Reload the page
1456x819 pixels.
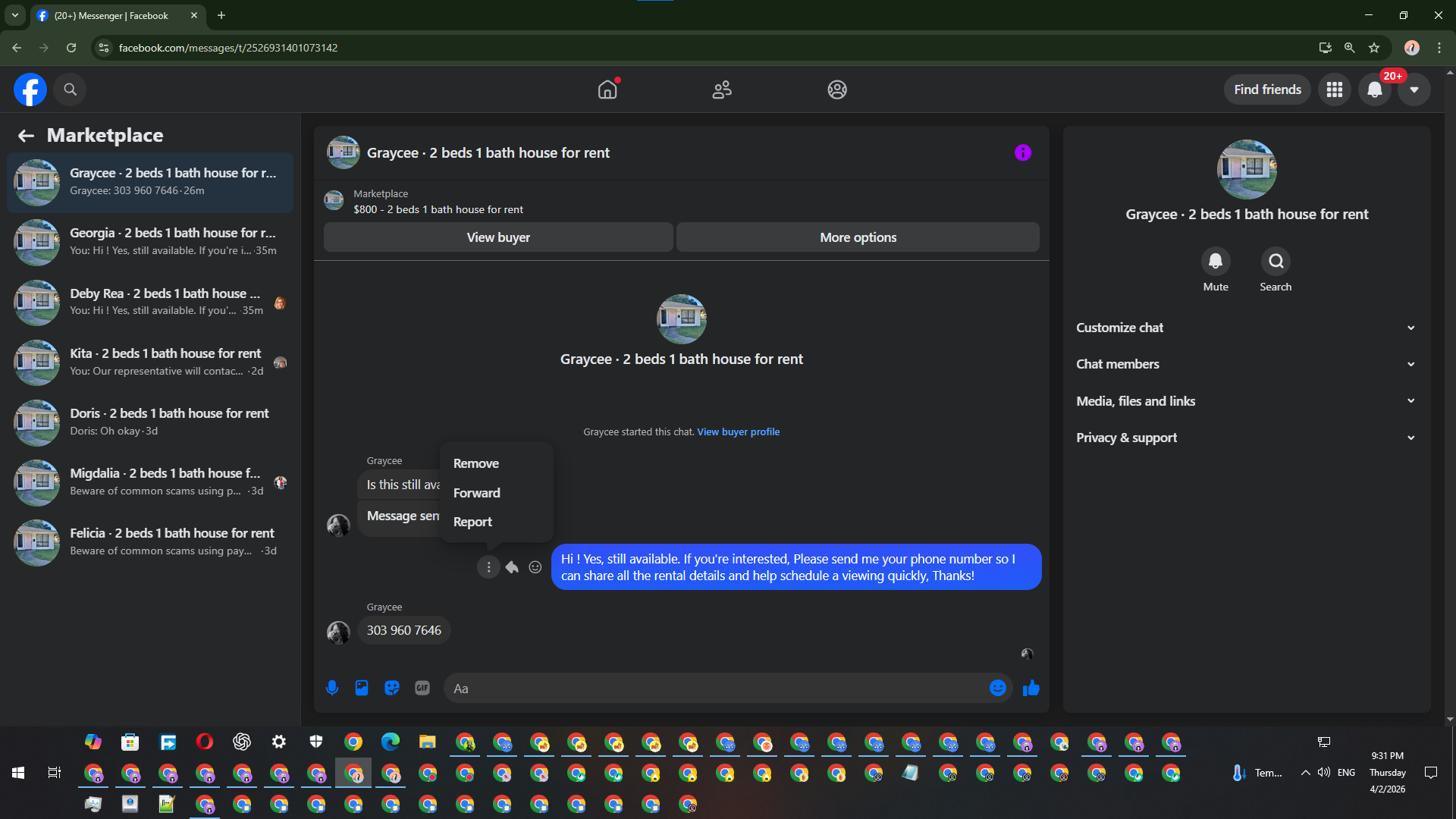(71, 48)
